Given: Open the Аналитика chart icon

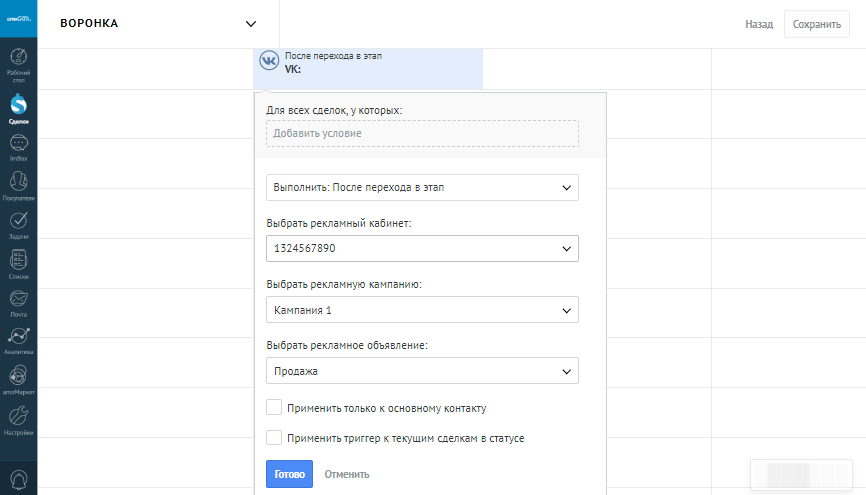Looking at the screenshot, I should pyautogui.click(x=18, y=340).
